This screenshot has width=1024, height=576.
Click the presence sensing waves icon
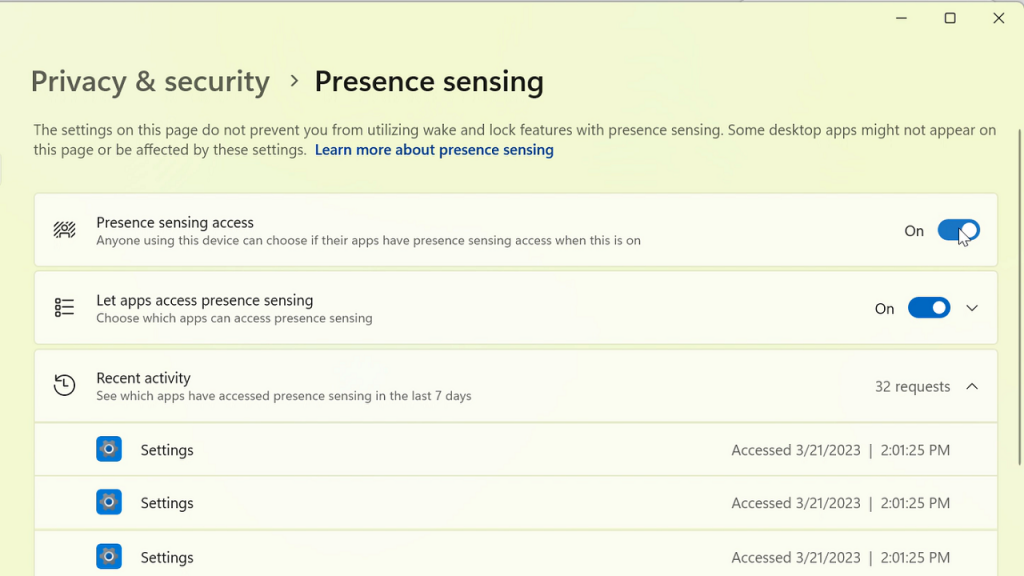[x=64, y=230]
